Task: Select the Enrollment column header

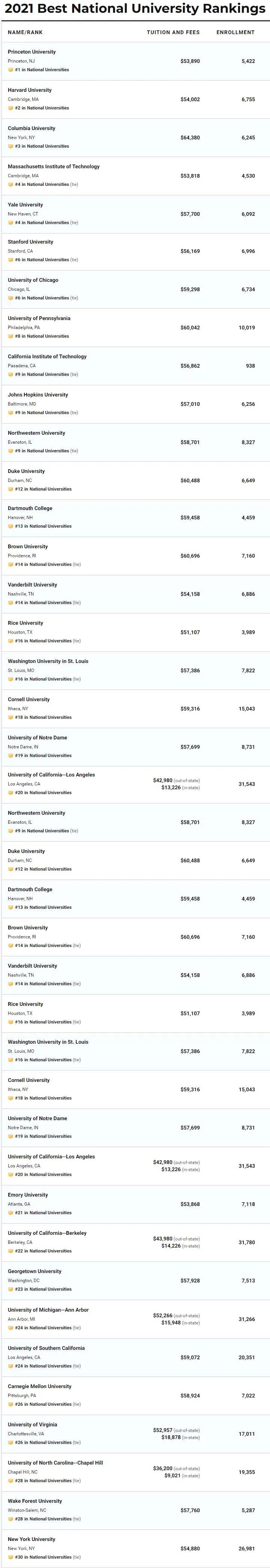Action: tap(235, 32)
